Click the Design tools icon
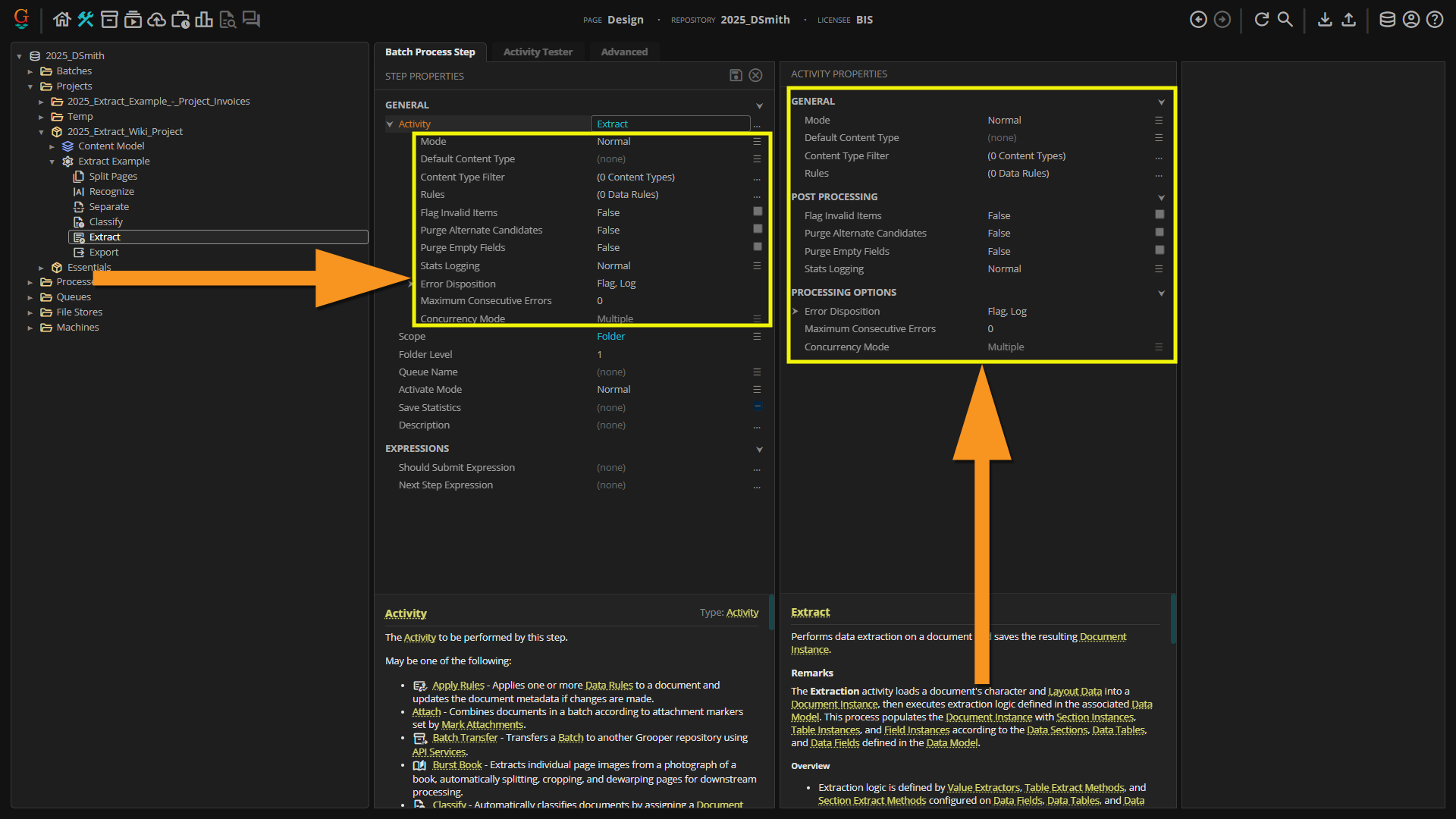 (86, 20)
